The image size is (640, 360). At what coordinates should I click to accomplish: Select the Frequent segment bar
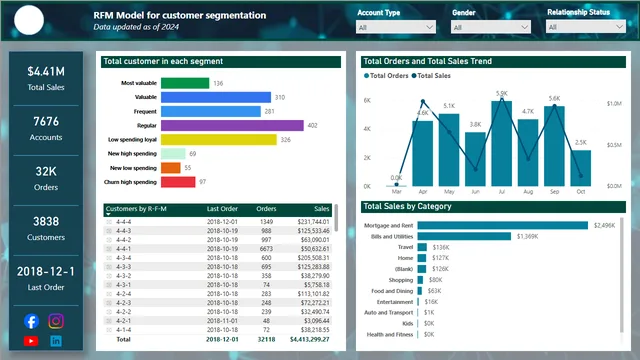tap(211, 111)
